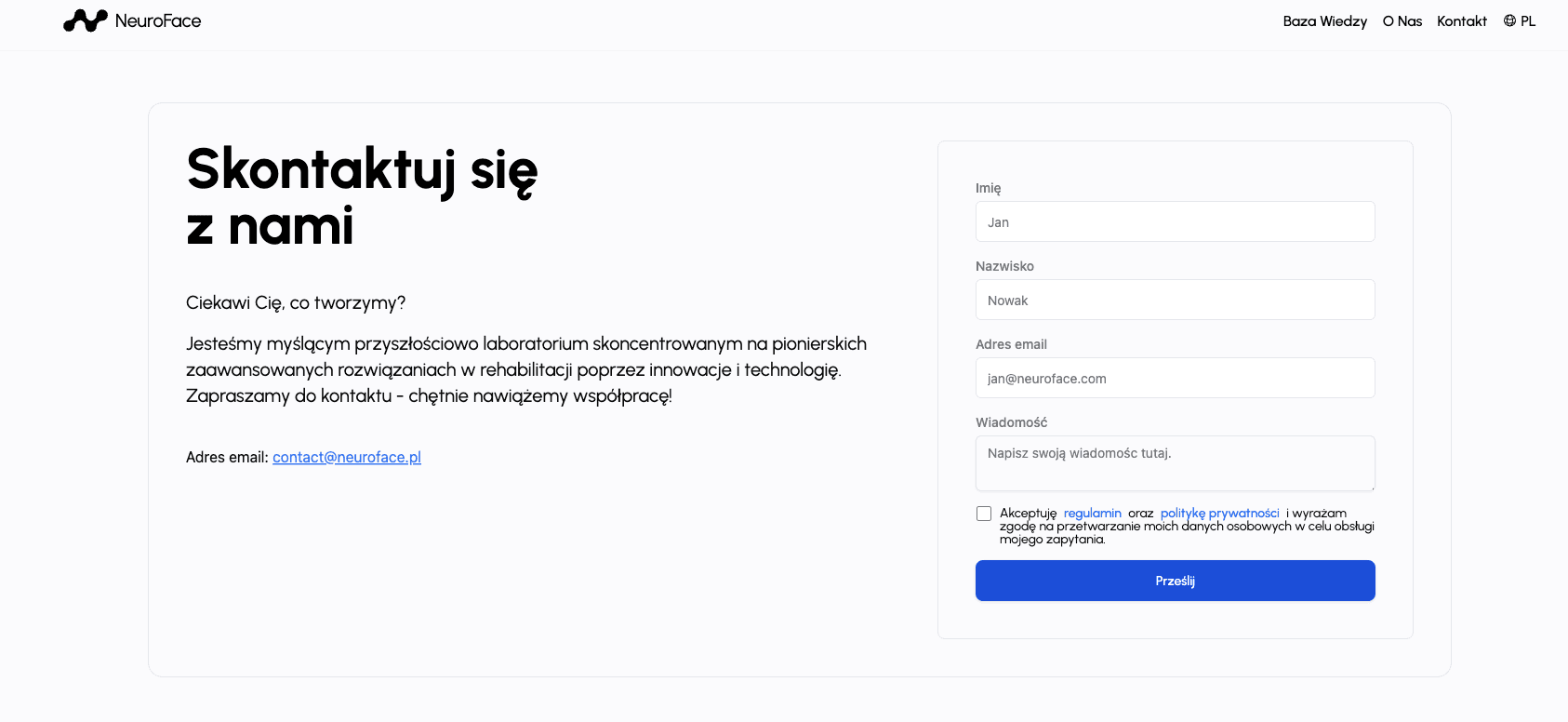Open the Baza Wiedzy menu item
Image resolution: width=1568 pixels, height=722 pixels.
[x=1324, y=21]
